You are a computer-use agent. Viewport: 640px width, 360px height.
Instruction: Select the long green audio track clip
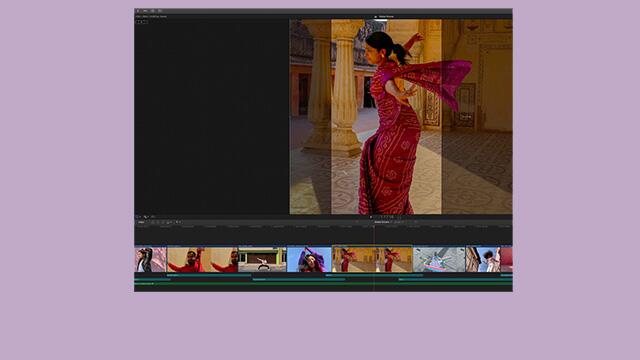tap(323, 284)
